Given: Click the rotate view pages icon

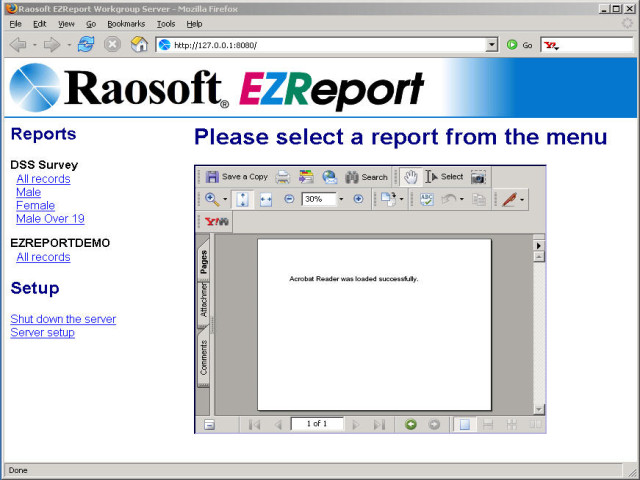Looking at the screenshot, I should tap(388, 199).
